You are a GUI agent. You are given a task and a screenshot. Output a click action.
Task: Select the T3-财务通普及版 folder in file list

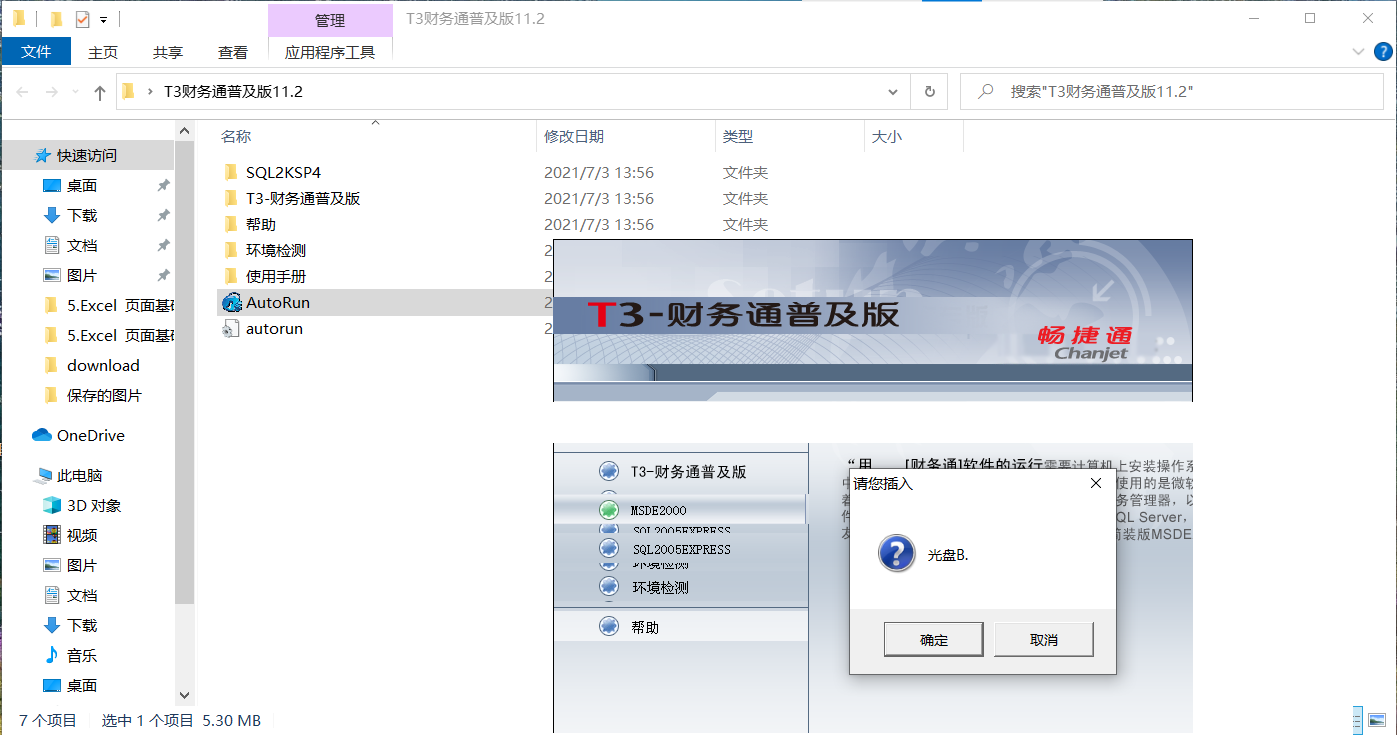click(303, 198)
